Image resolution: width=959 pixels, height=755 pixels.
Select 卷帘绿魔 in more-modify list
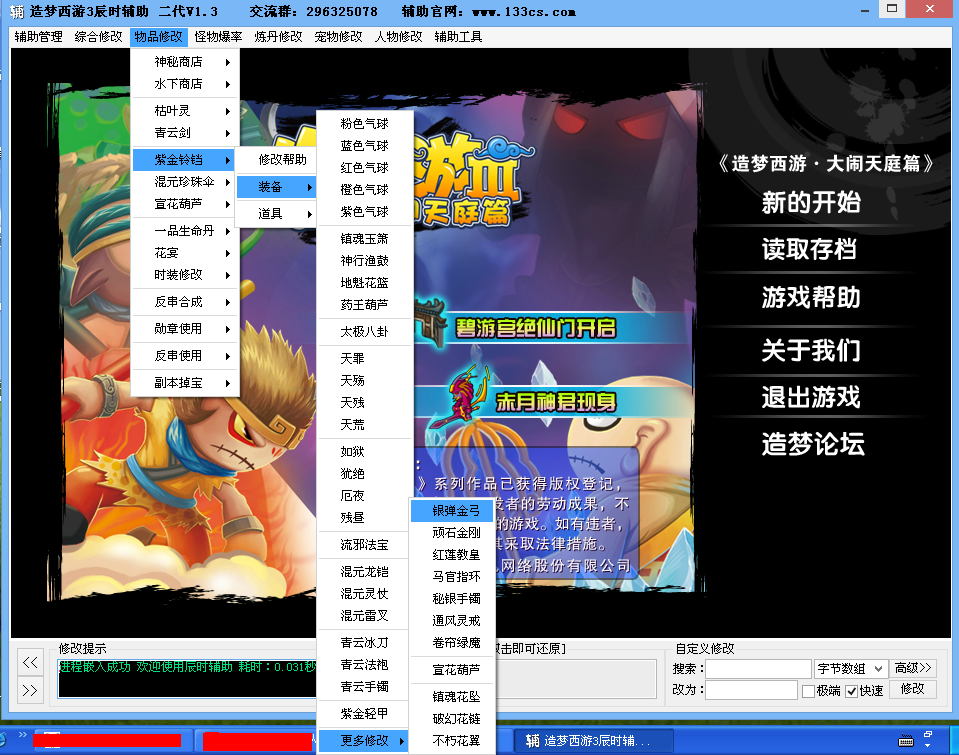(452, 643)
